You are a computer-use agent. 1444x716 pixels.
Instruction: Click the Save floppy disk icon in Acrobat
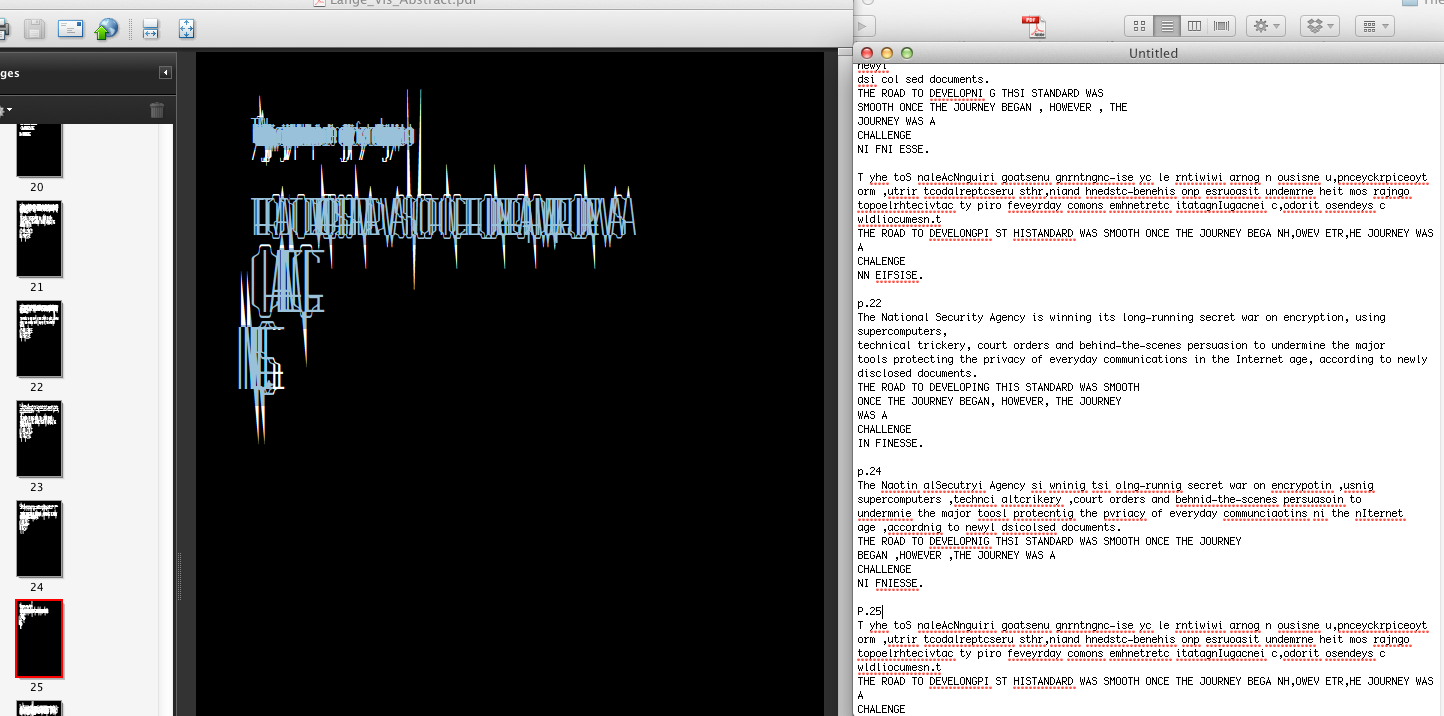pyautogui.click(x=34, y=29)
